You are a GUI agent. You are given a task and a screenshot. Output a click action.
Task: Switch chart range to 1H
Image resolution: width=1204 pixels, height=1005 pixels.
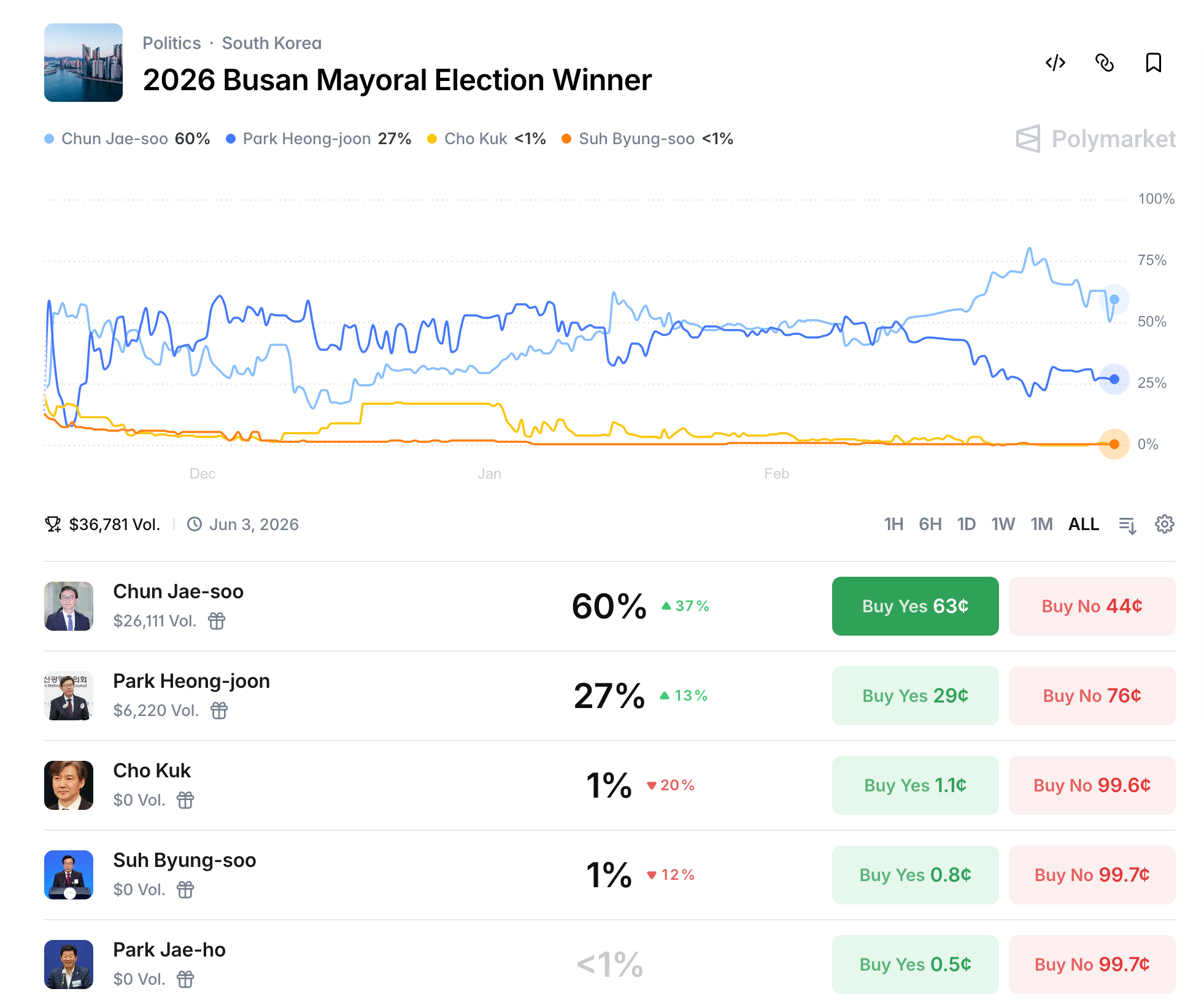click(x=893, y=524)
